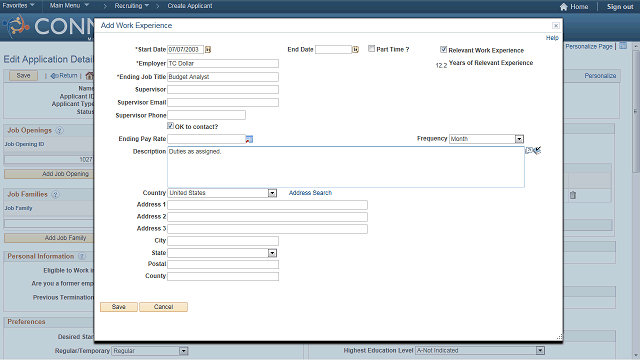Open Job Families help question icon
Screen dimensions: 640x360
[x=56, y=195]
